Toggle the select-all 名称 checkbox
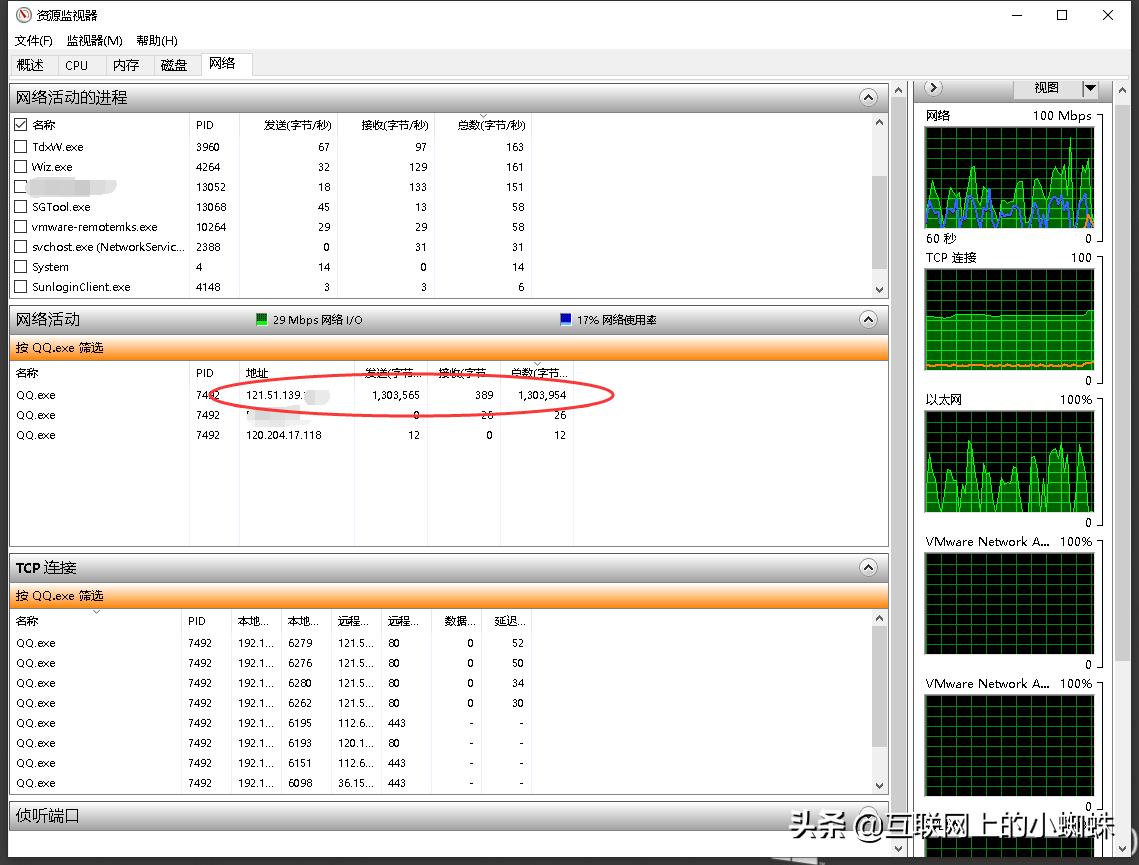The height and width of the screenshot is (865, 1139). tap(21, 125)
